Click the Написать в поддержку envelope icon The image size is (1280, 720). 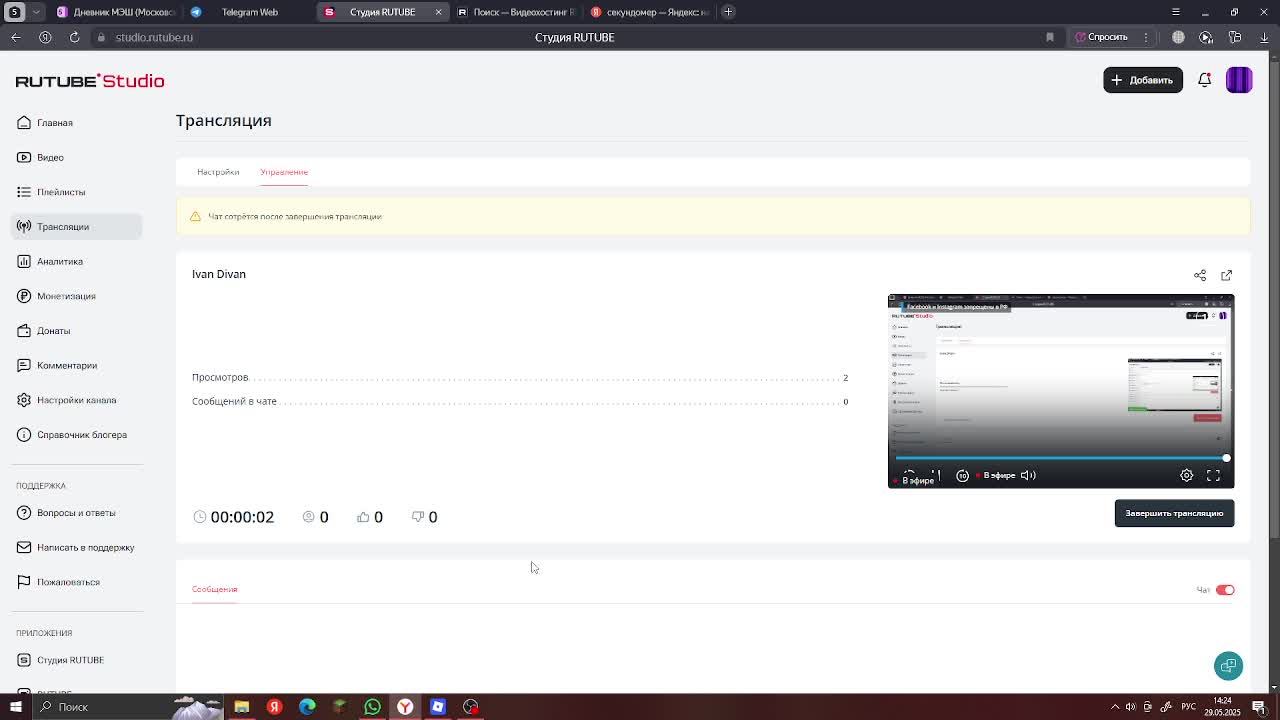24,547
